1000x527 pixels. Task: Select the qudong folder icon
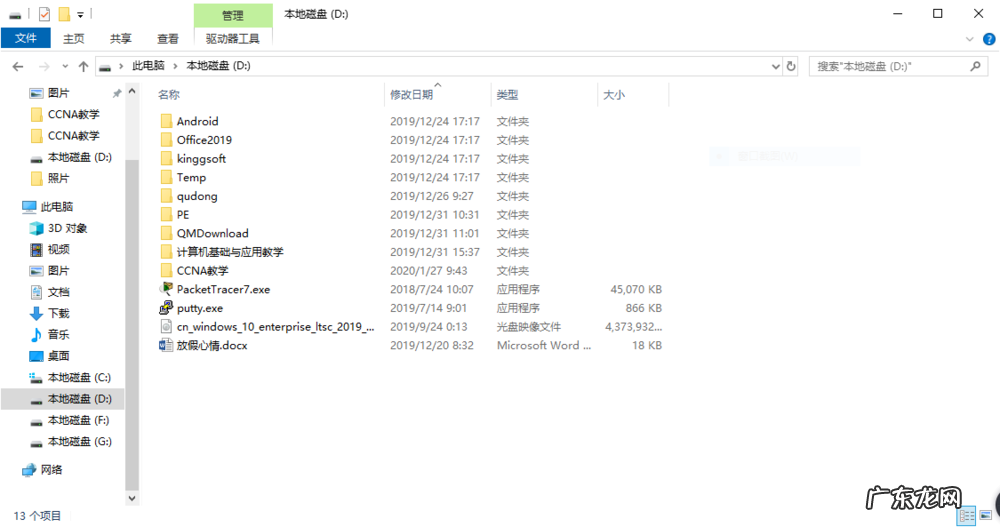166,196
